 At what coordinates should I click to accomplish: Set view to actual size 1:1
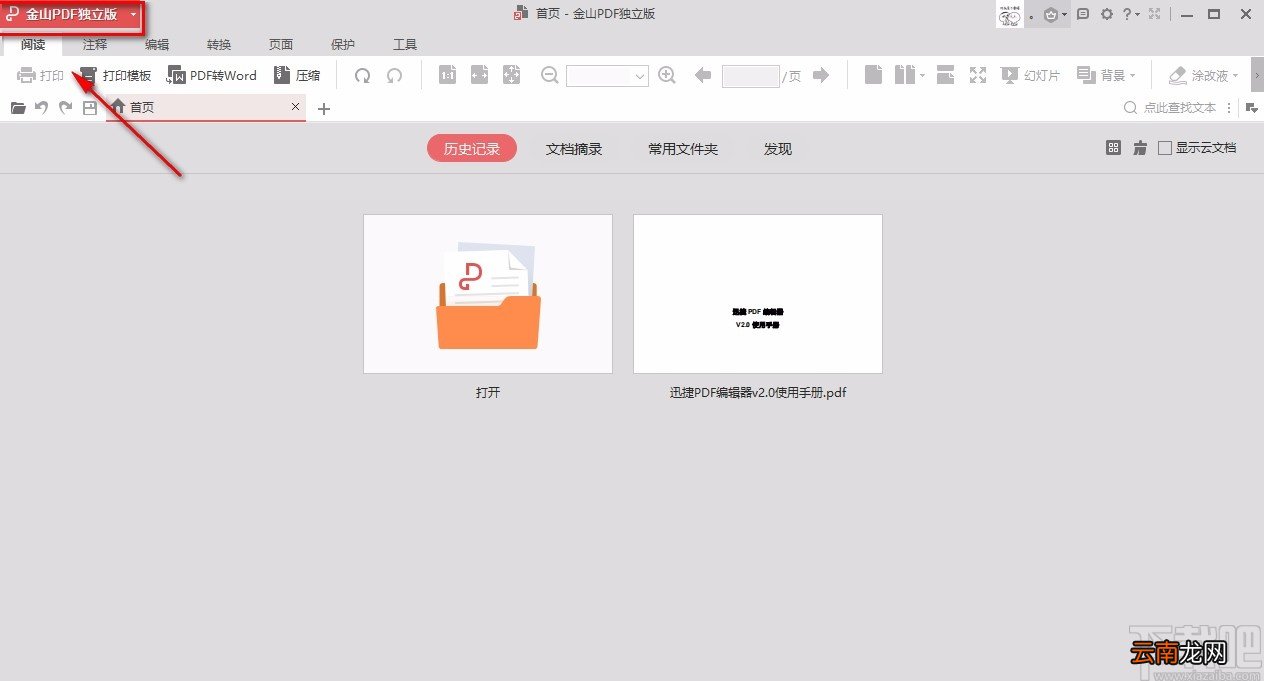[x=448, y=75]
